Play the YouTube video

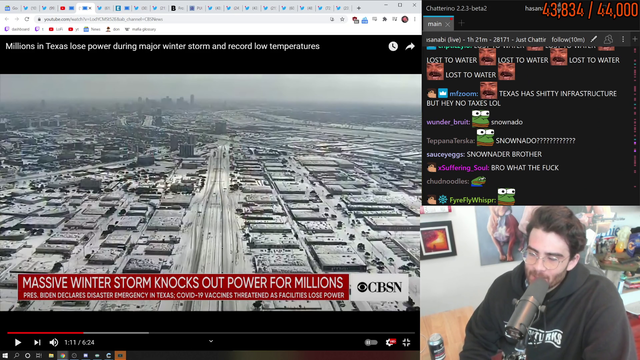coord(18,342)
